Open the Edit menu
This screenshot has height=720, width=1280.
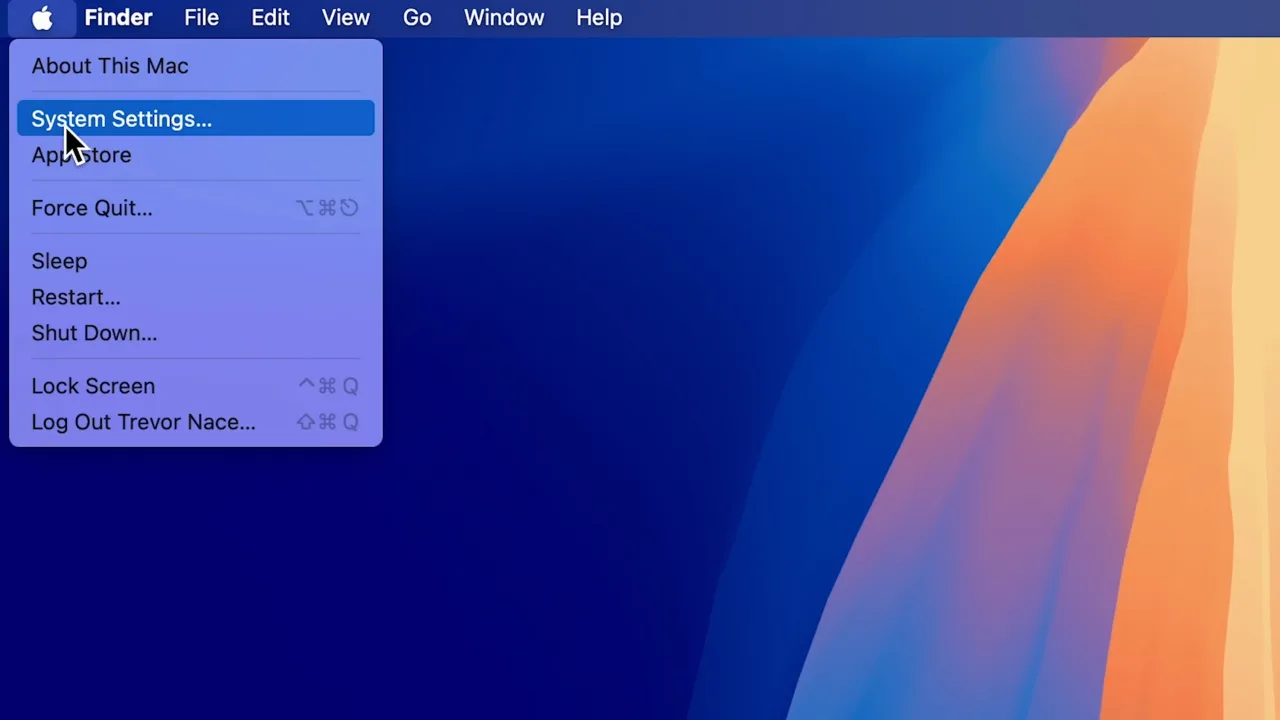point(270,17)
